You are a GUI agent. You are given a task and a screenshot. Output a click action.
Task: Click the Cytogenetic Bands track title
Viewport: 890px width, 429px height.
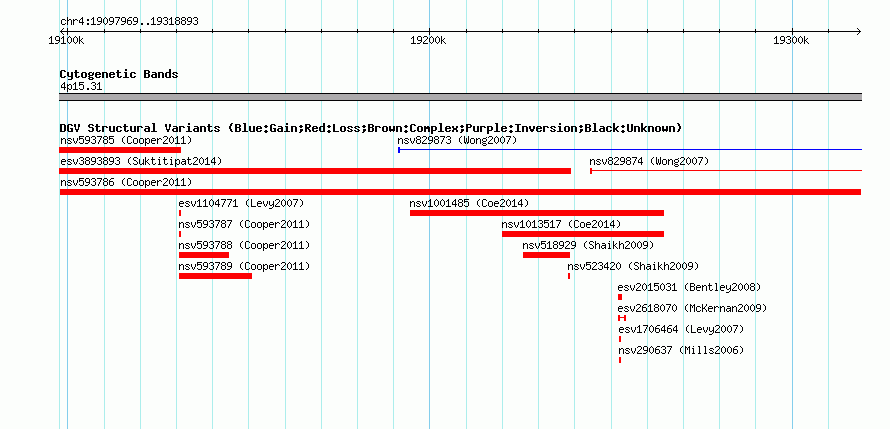(119, 74)
